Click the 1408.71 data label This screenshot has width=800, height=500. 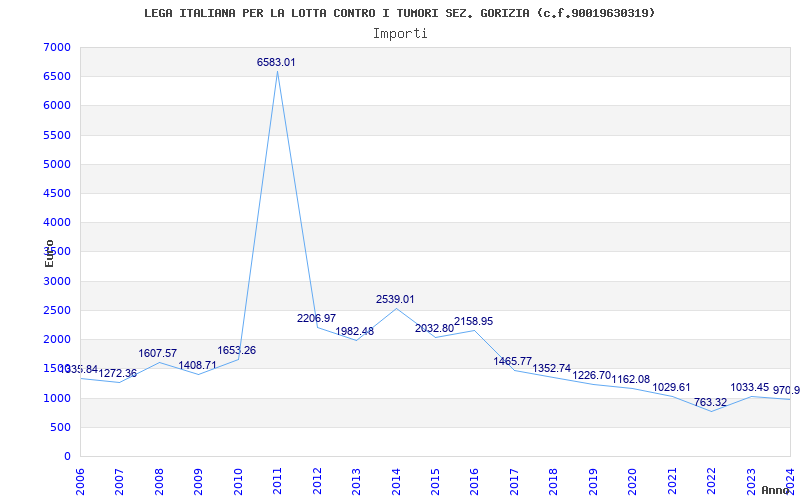point(197,365)
